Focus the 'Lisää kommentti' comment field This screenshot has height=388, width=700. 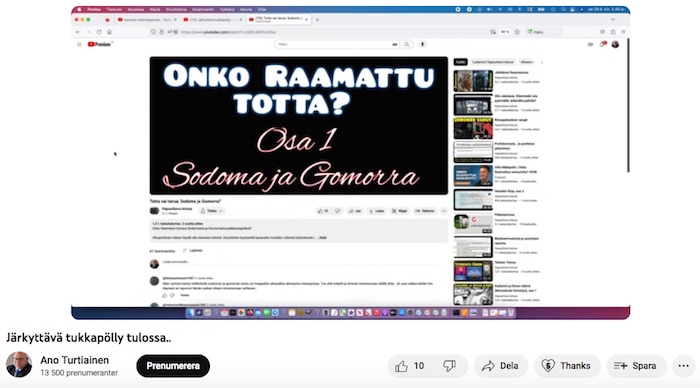click(304, 262)
